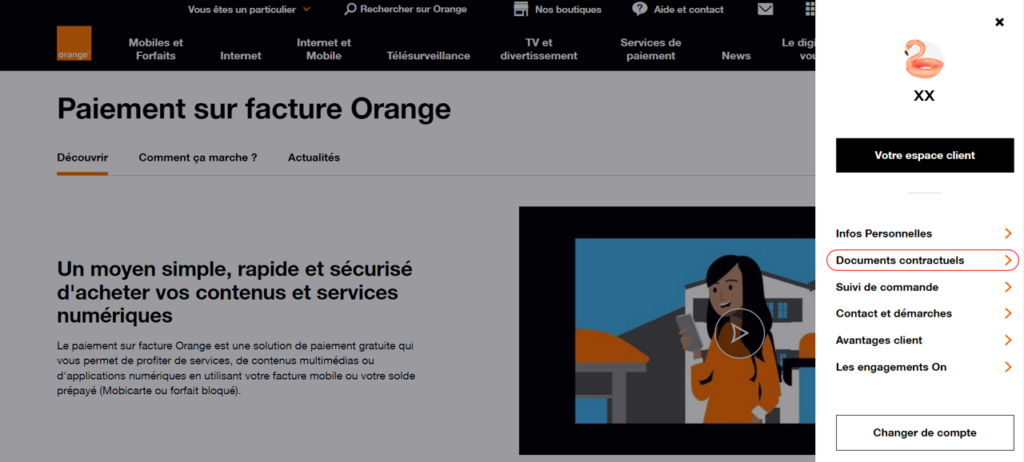Open the Contact et démarches link
Image resolution: width=1024 pixels, height=462 pixels.
pyautogui.click(x=894, y=314)
